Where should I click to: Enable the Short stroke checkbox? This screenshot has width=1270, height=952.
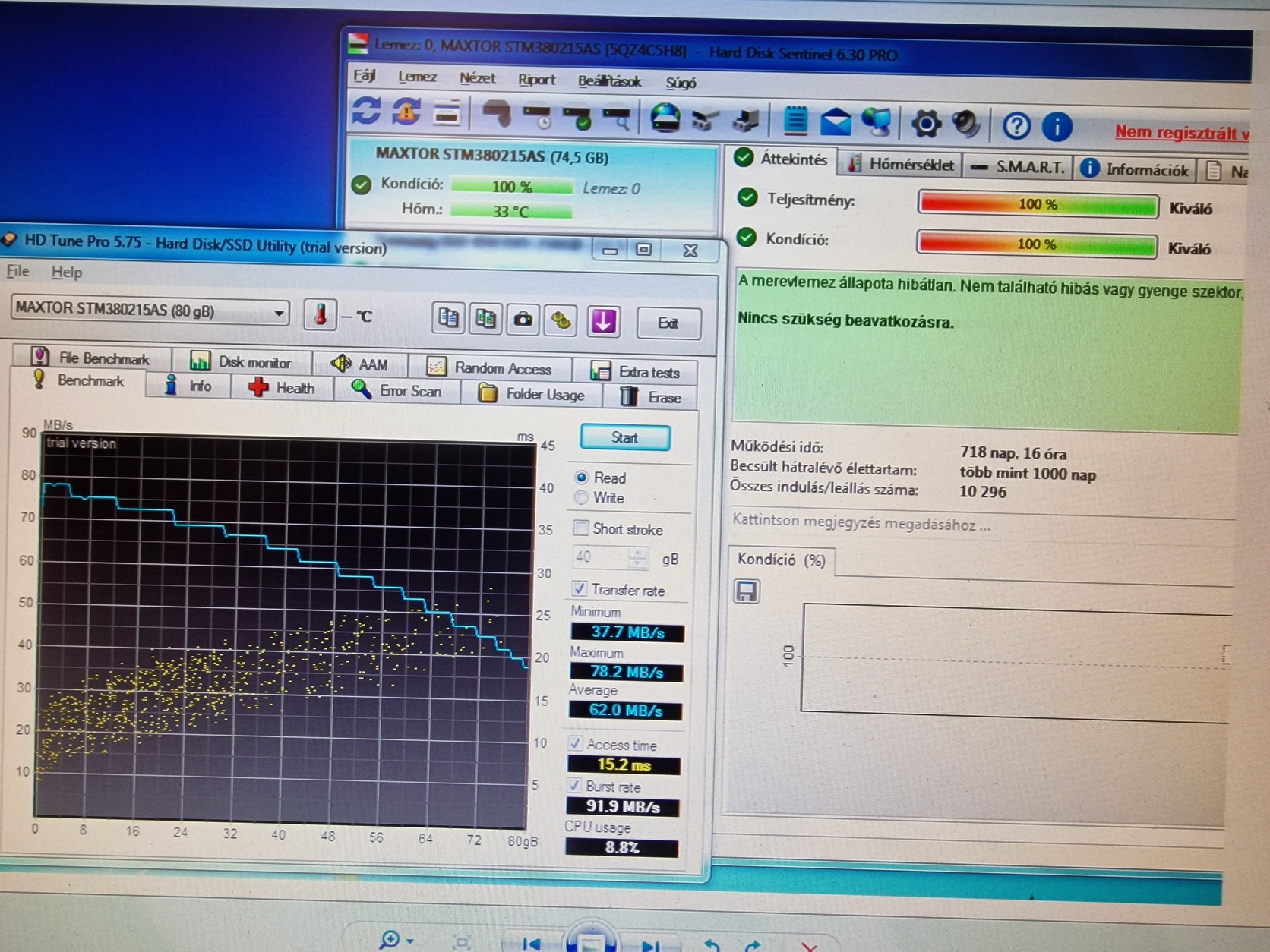581,528
